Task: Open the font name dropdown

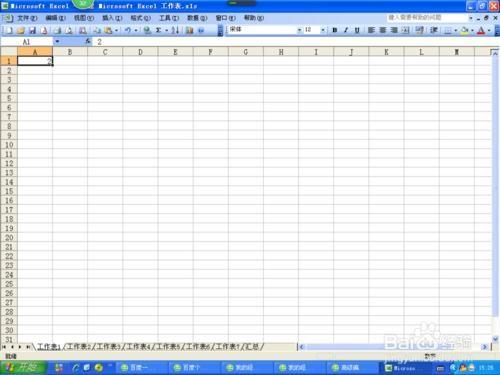Action: (299, 30)
